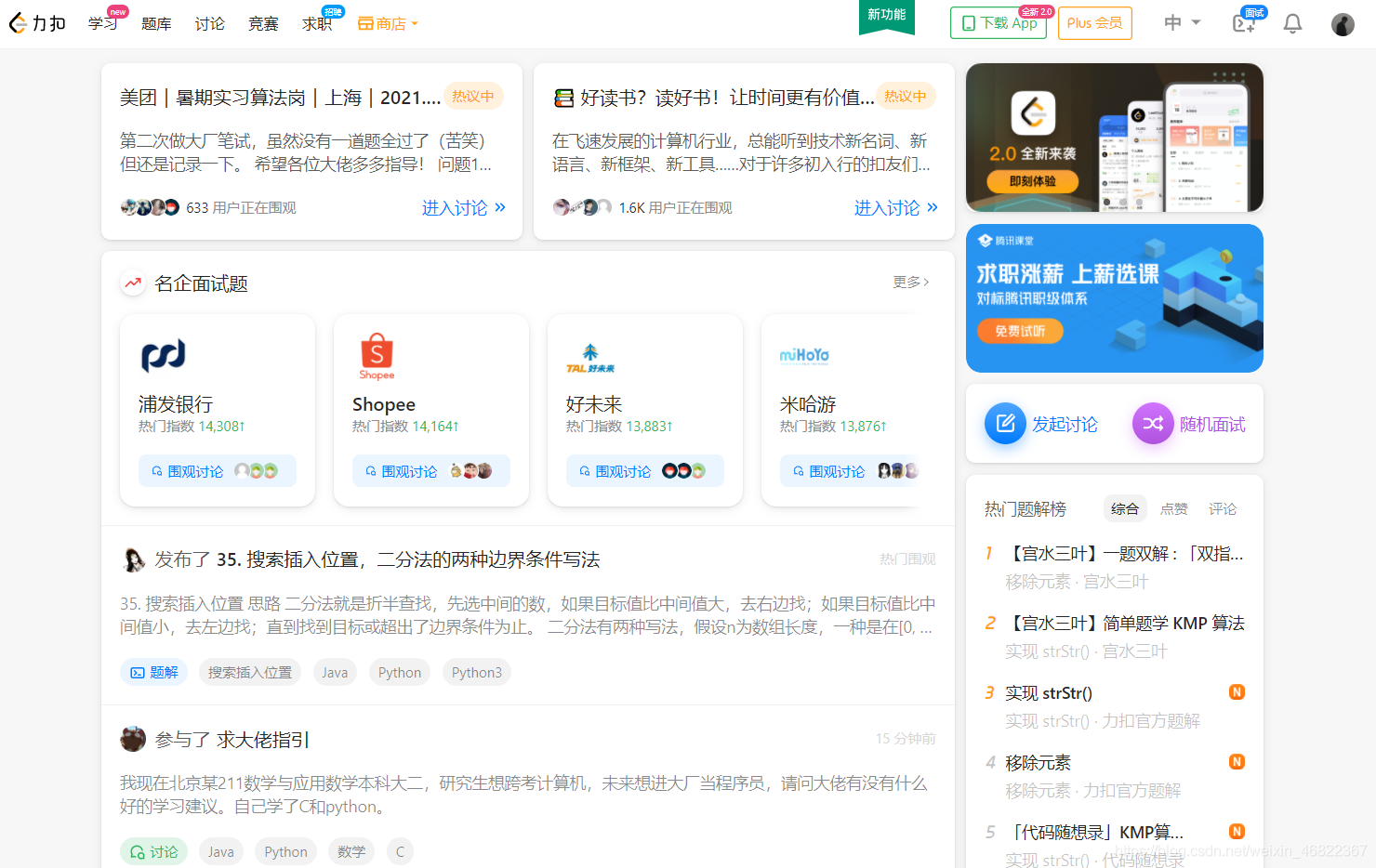Click the 商店 shop icon in navbar
The image size is (1376, 868).
point(365,23)
